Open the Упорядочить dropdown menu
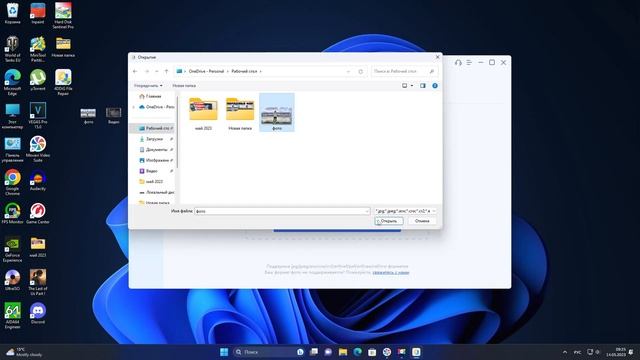 pos(148,86)
